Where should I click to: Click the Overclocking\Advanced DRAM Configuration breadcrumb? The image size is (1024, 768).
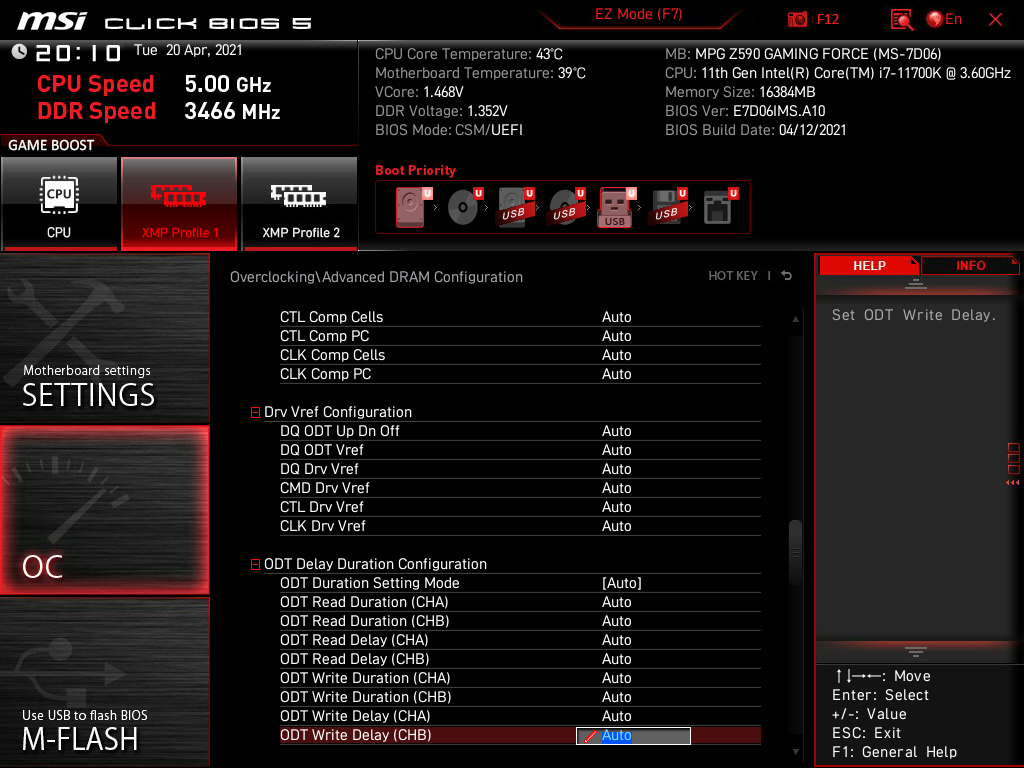point(376,277)
